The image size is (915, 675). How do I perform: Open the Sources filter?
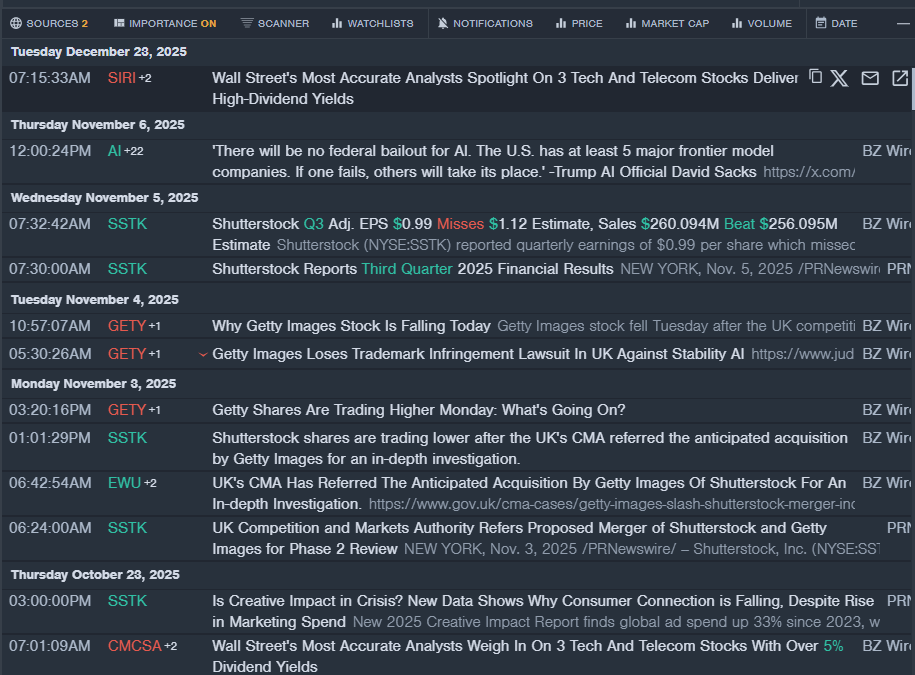pos(49,23)
